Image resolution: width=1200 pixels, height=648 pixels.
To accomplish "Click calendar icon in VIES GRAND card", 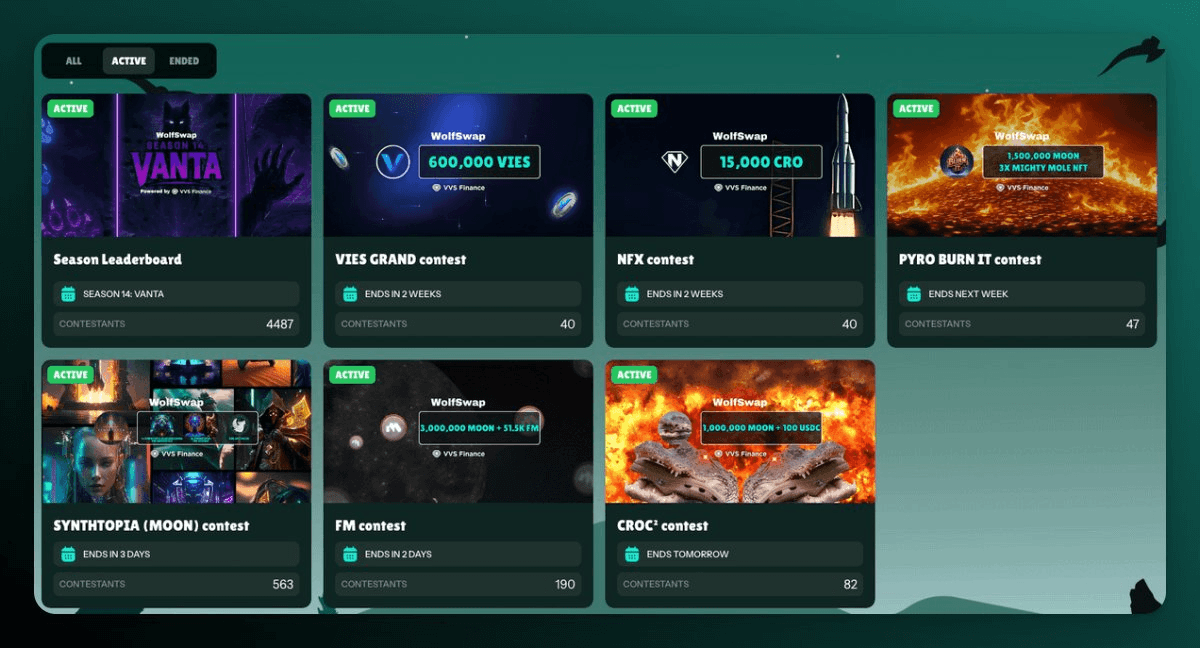I will point(350,294).
